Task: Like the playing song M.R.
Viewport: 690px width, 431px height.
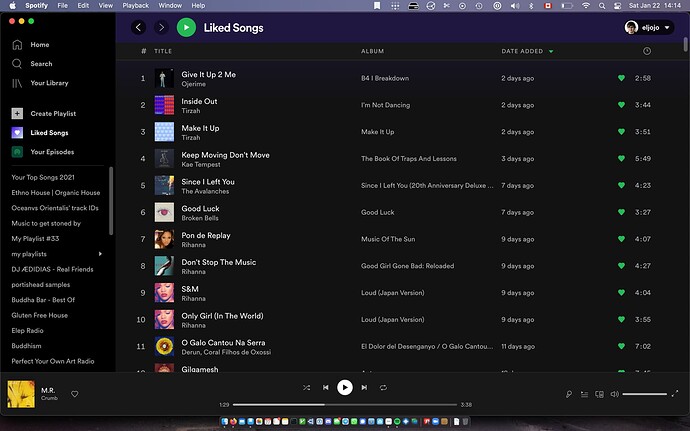Action: coord(75,394)
